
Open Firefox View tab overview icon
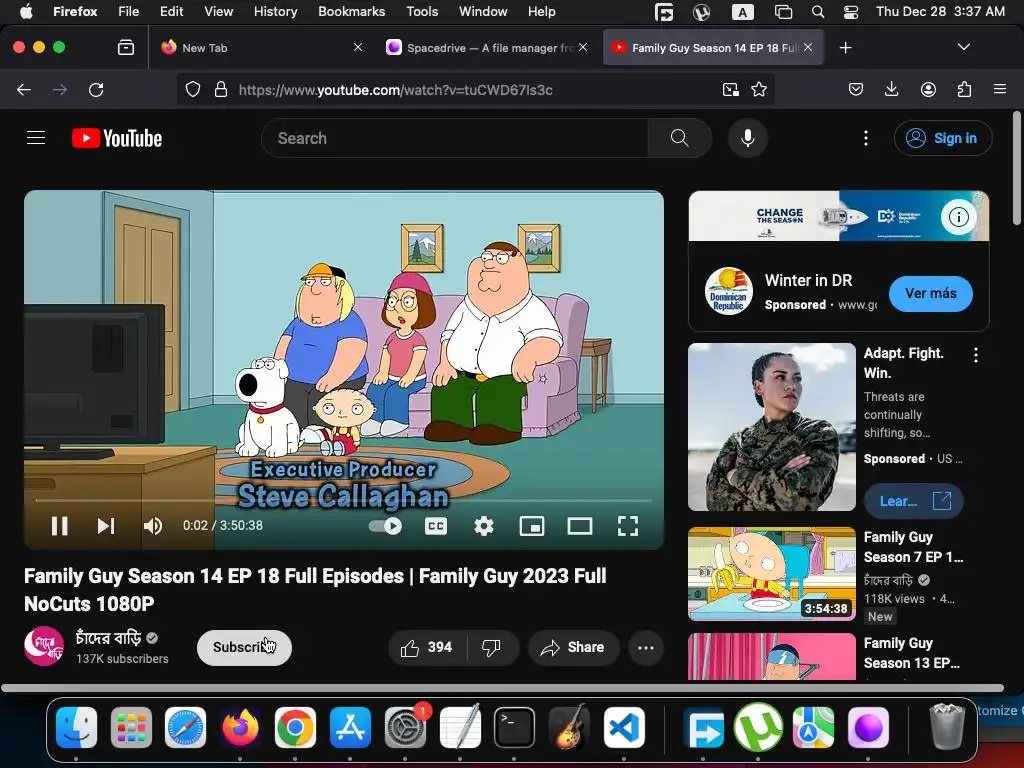pyautogui.click(x=125, y=48)
